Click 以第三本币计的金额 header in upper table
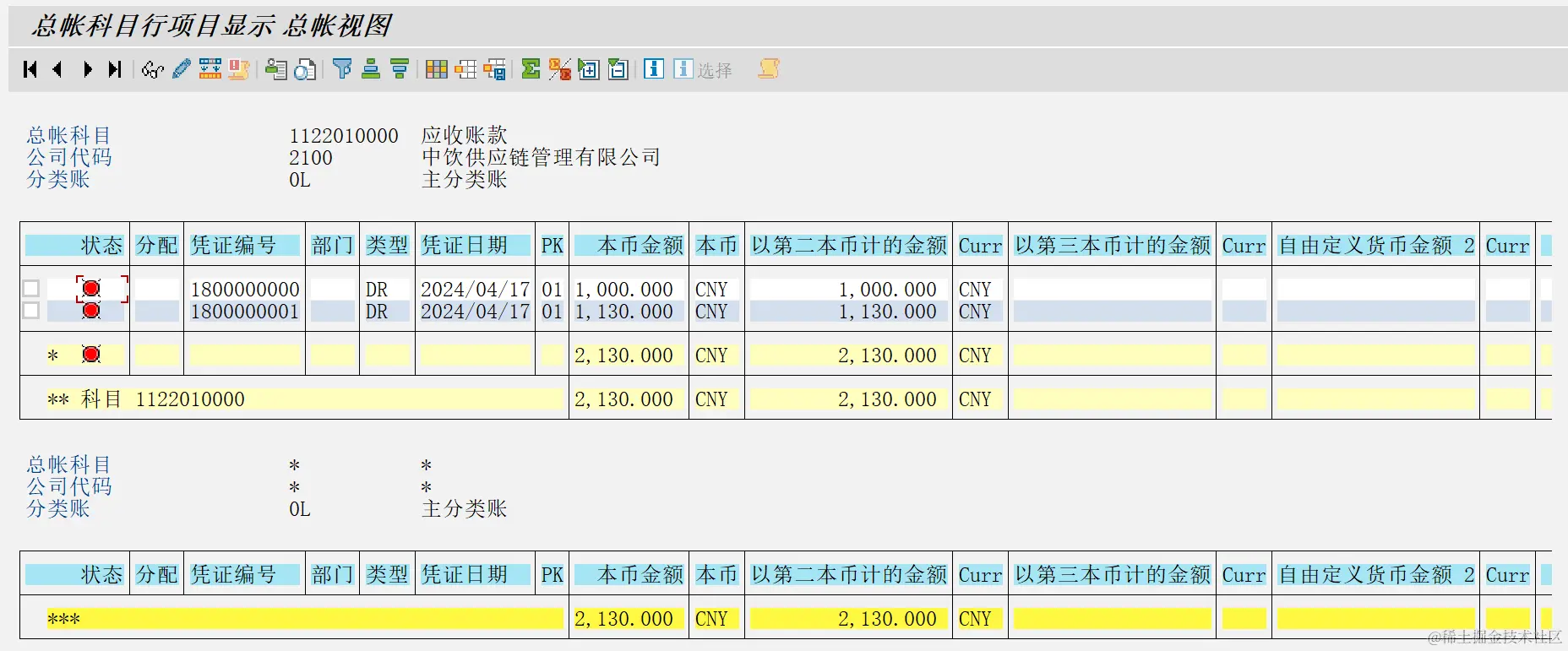Viewport: 1568px width, 651px height. (1113, 246)
